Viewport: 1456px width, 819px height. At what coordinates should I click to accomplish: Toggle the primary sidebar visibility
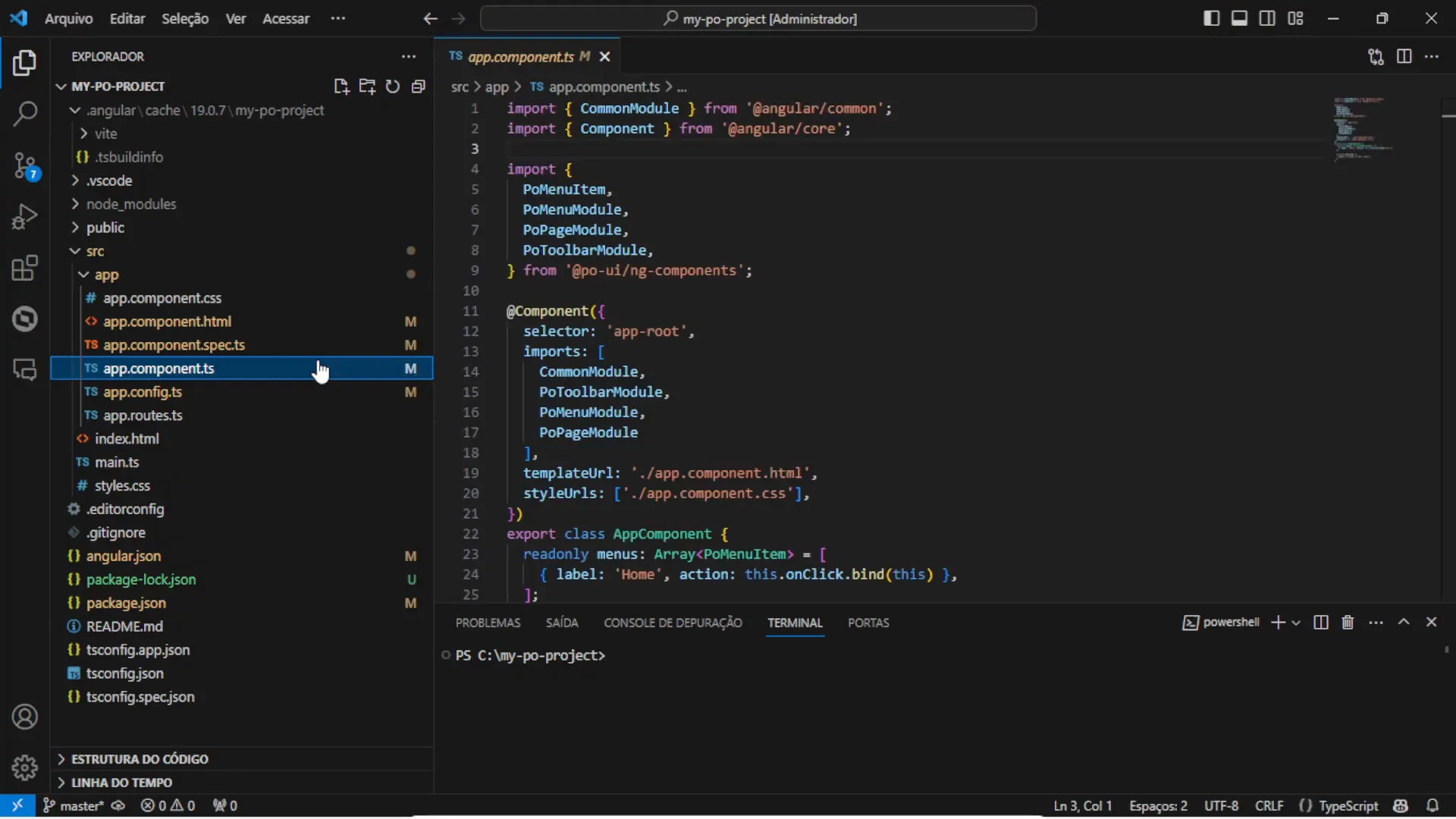pos(1211,17)
